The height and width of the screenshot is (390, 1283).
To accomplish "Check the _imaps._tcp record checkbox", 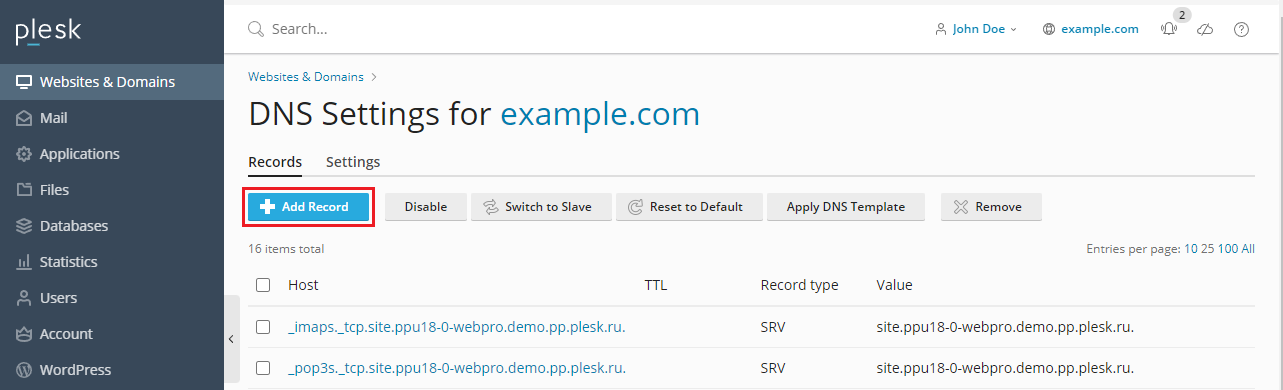I will click(x=263, y=327).
